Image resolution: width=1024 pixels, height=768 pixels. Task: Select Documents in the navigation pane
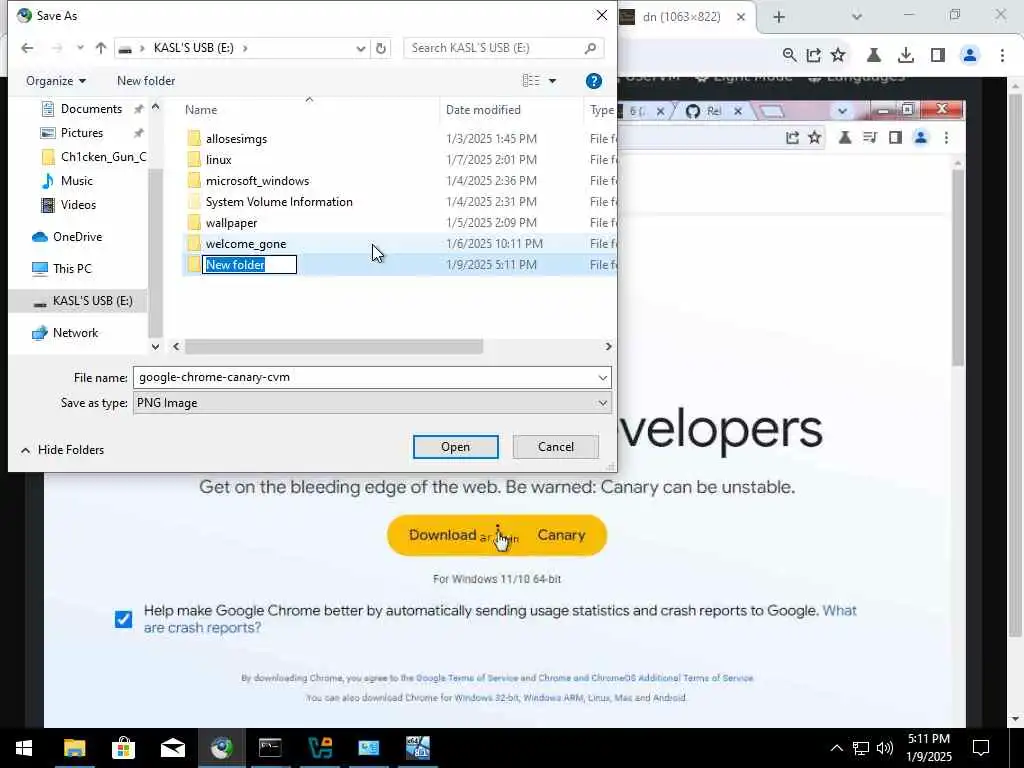[x=91, y=109]
